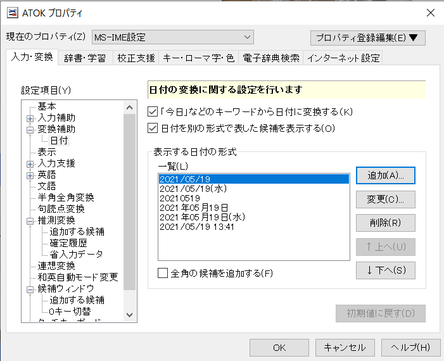The image size is (444, 361).
Task: Click the ATOK title bar icon
Action: coord(12,13)
